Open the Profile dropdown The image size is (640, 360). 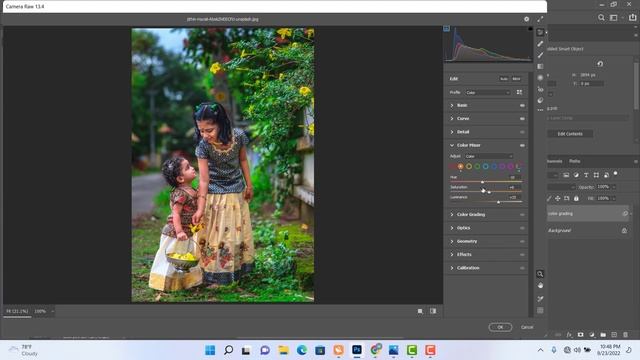pyautogui.click(x=488, y=93)
